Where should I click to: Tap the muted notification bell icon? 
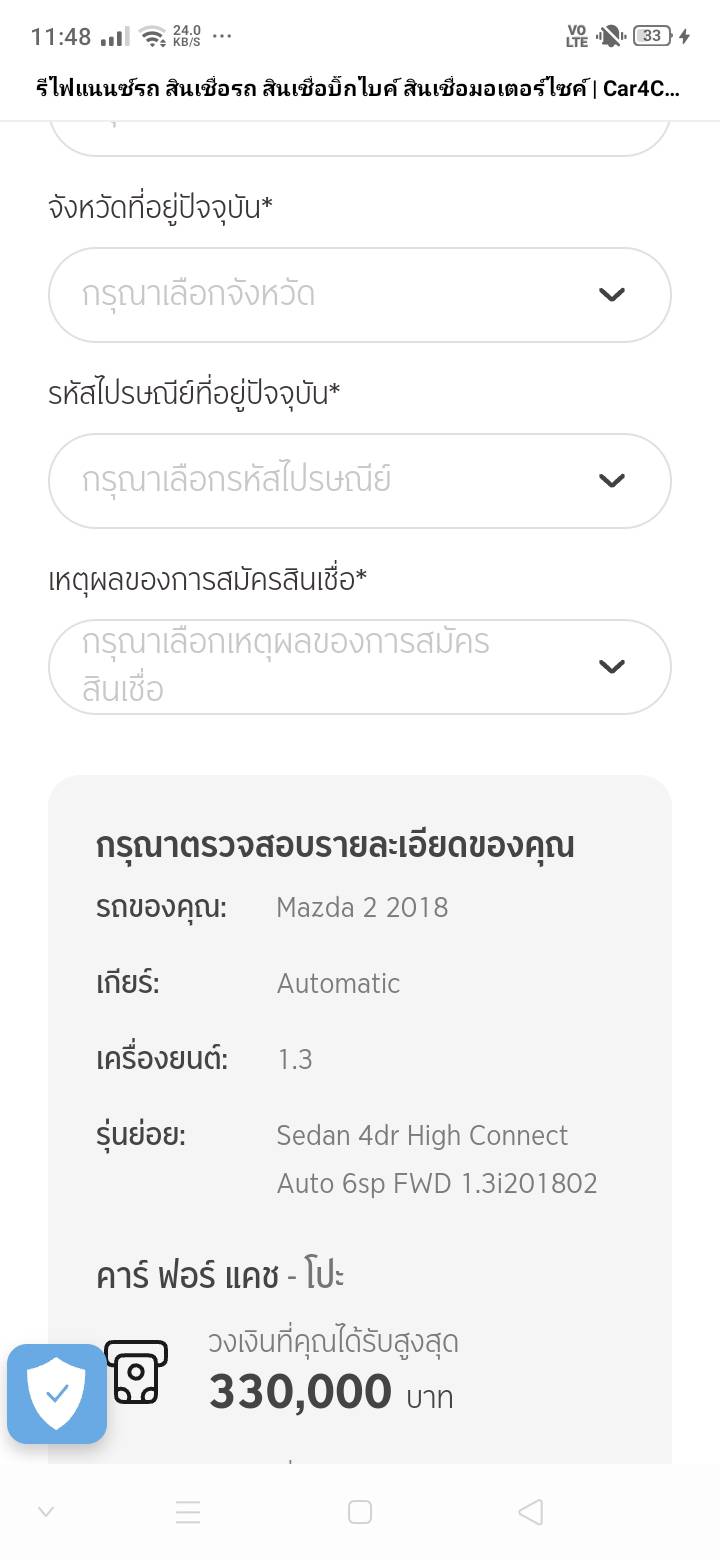pos(609,36)
